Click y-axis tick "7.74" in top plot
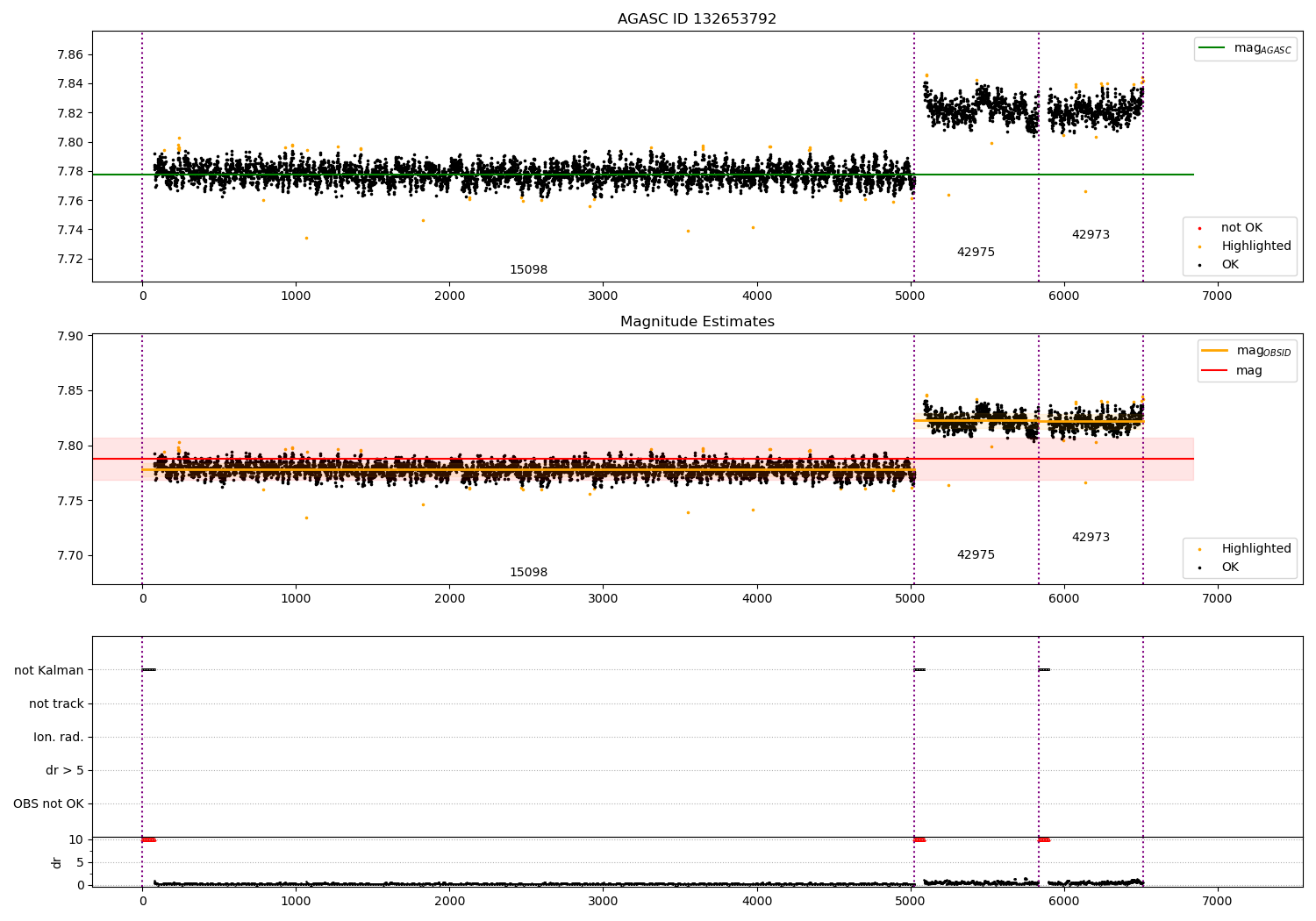Screen dimensions: 1316x921 (71, 230)
